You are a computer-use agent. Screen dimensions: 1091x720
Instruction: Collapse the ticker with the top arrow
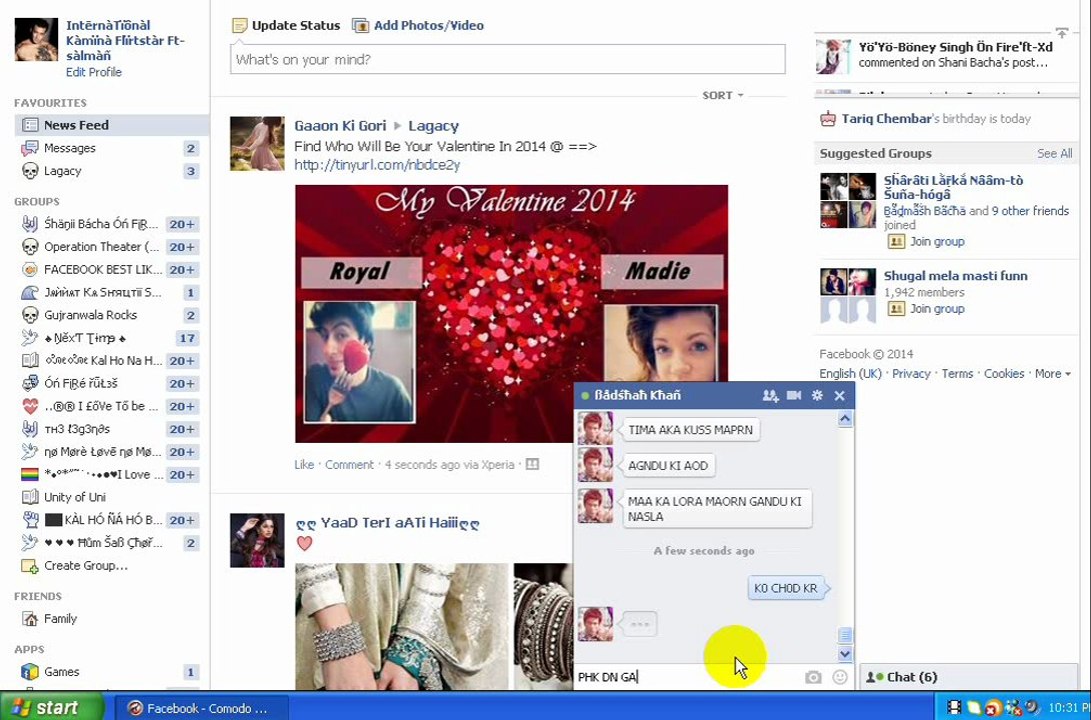point(1061,33)
